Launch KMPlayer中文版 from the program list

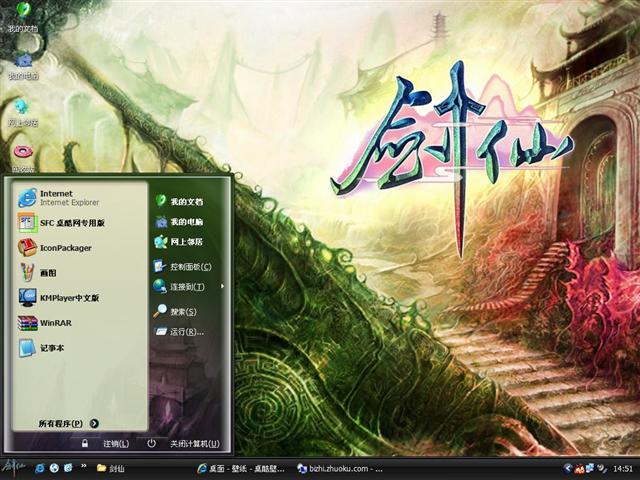pos(80,298)
